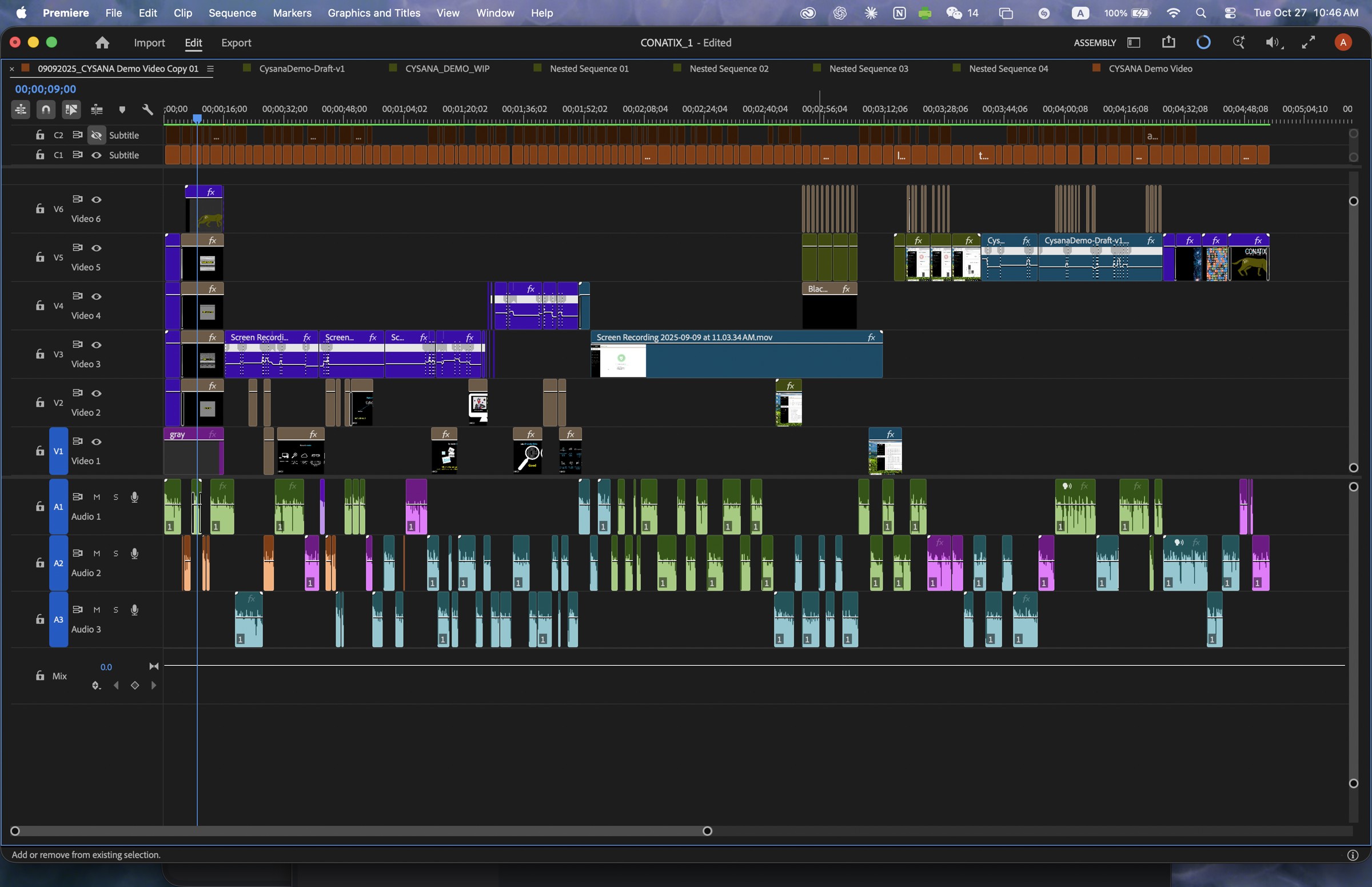Screen dimensions: 1372x887
Task: Click Mix volume value 0.0
Action: point(106,667)
